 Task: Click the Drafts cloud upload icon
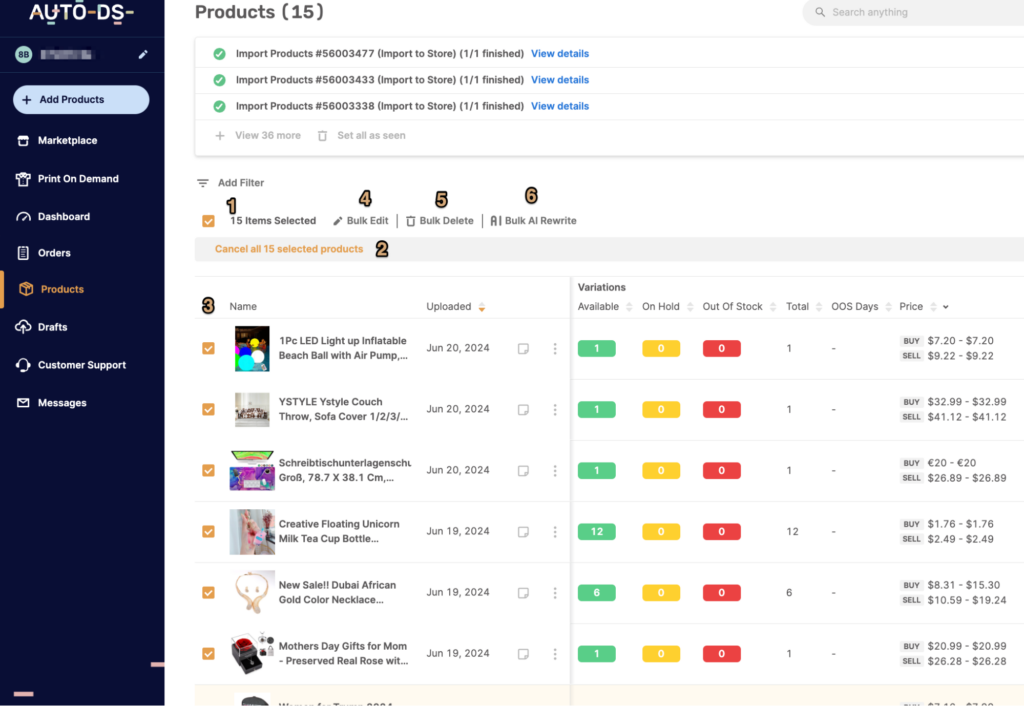[23, 327]
